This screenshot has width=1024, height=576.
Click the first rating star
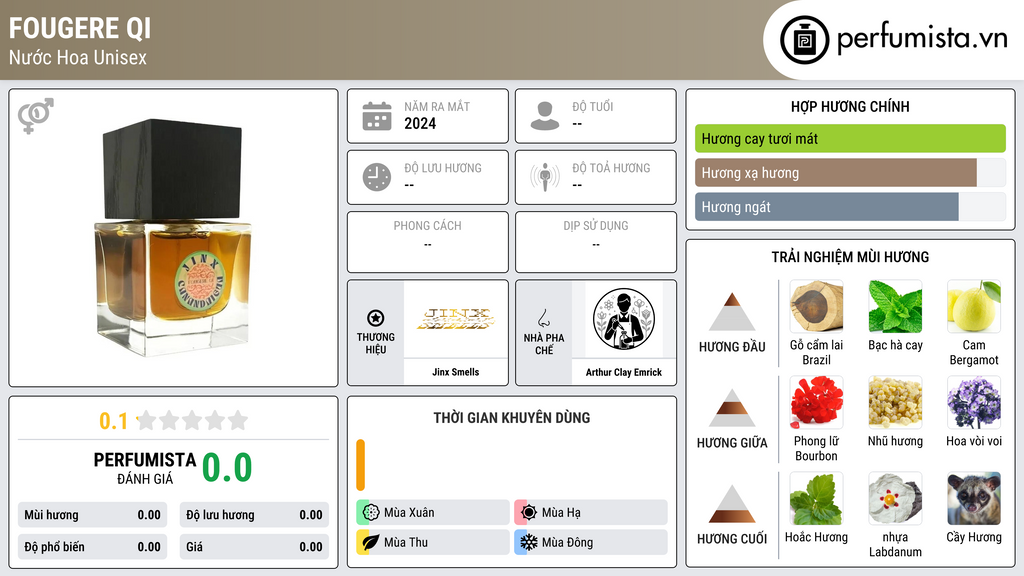tap(146, 420)
